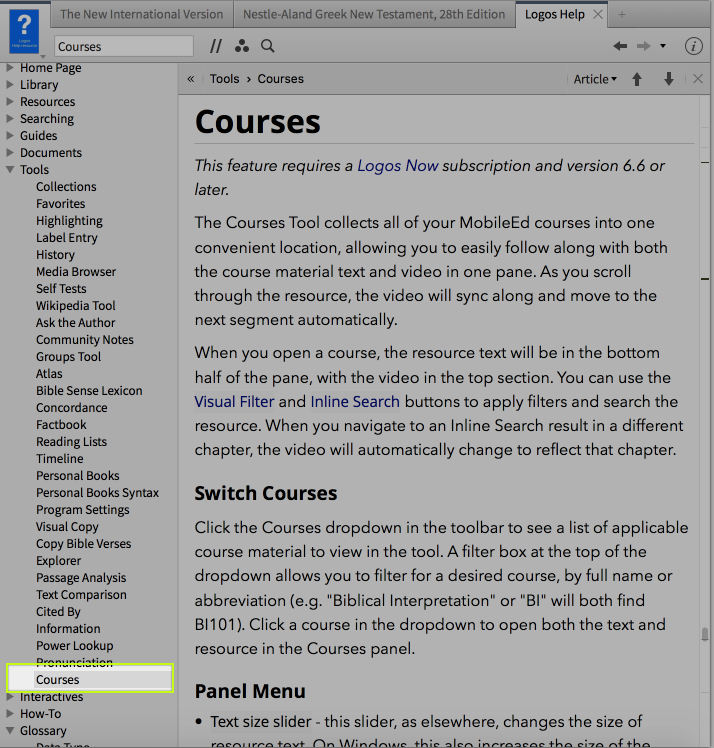The image size is (714, 748).
Task: Expand the Searching tree node
Action: pyautogui.click(x=10, y=118)
